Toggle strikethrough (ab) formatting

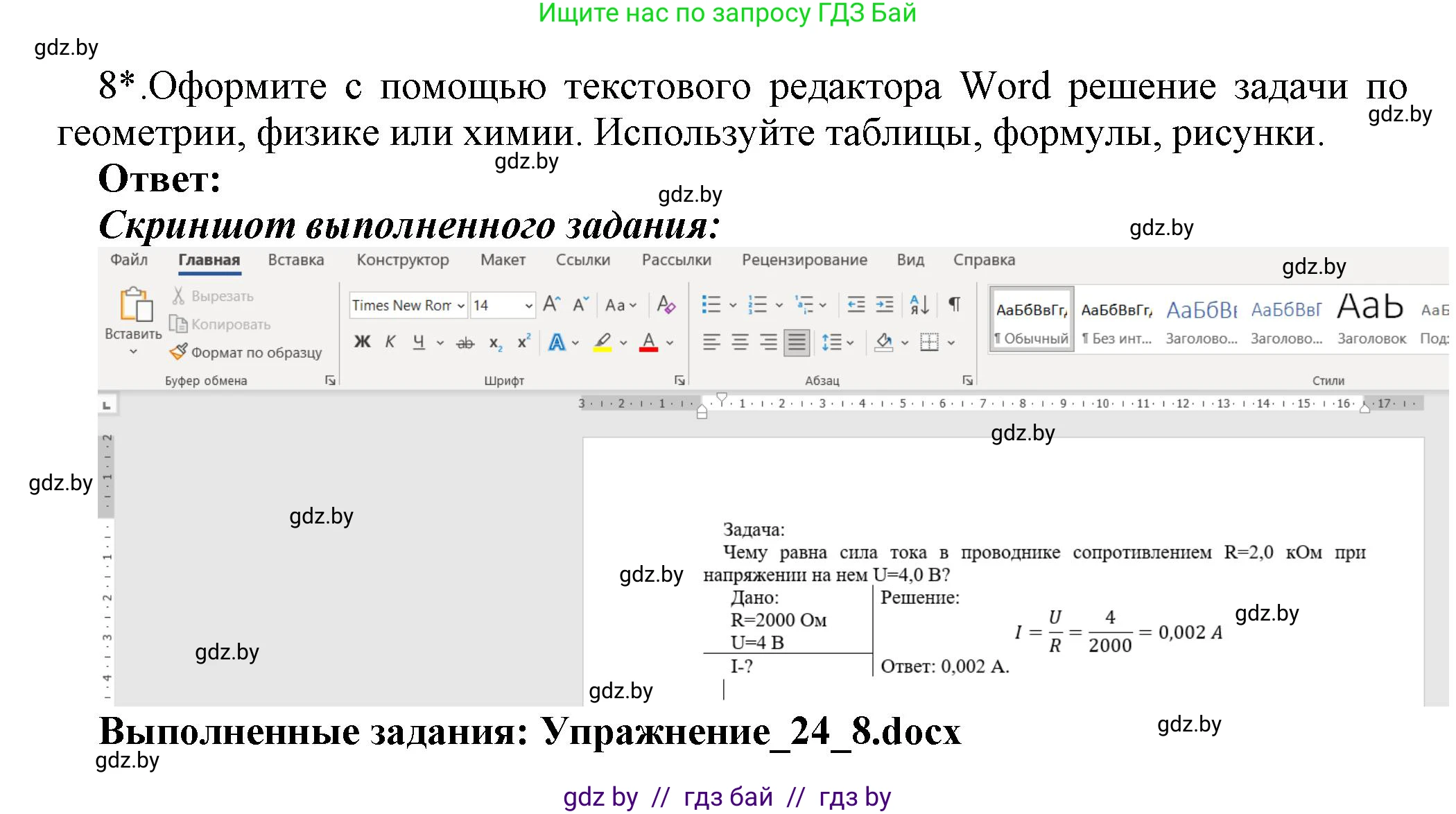coord(465,343)
